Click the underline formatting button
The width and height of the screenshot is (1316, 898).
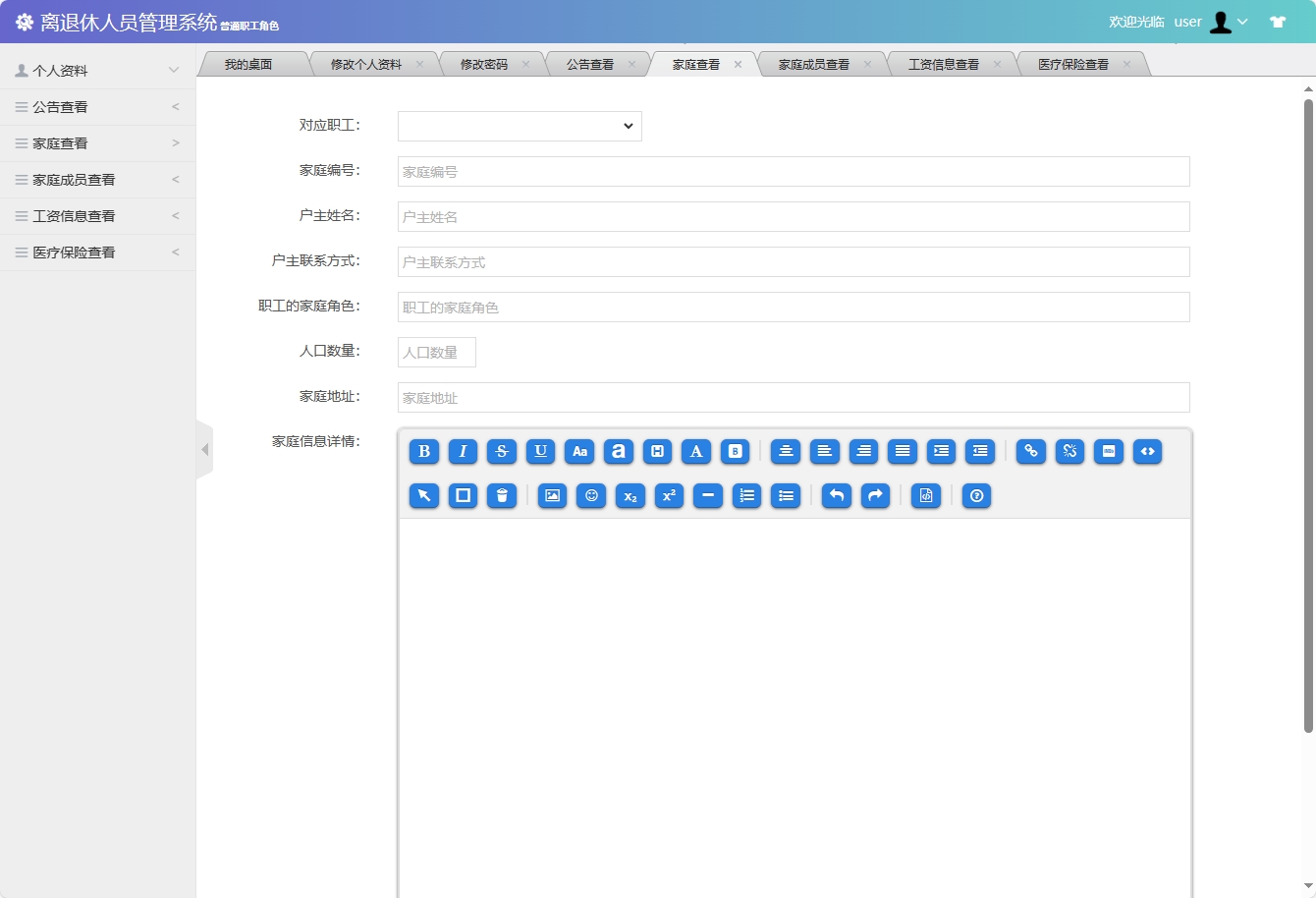[x=540, y=451]
